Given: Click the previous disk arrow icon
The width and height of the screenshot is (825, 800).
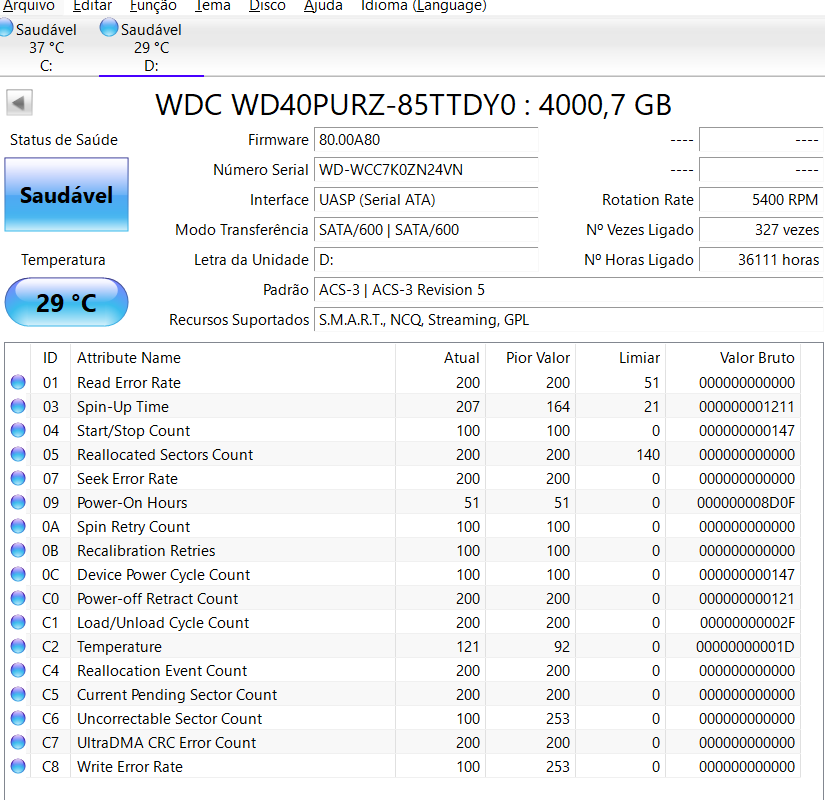Looking at the screenshot, I should tap(20, 103).
